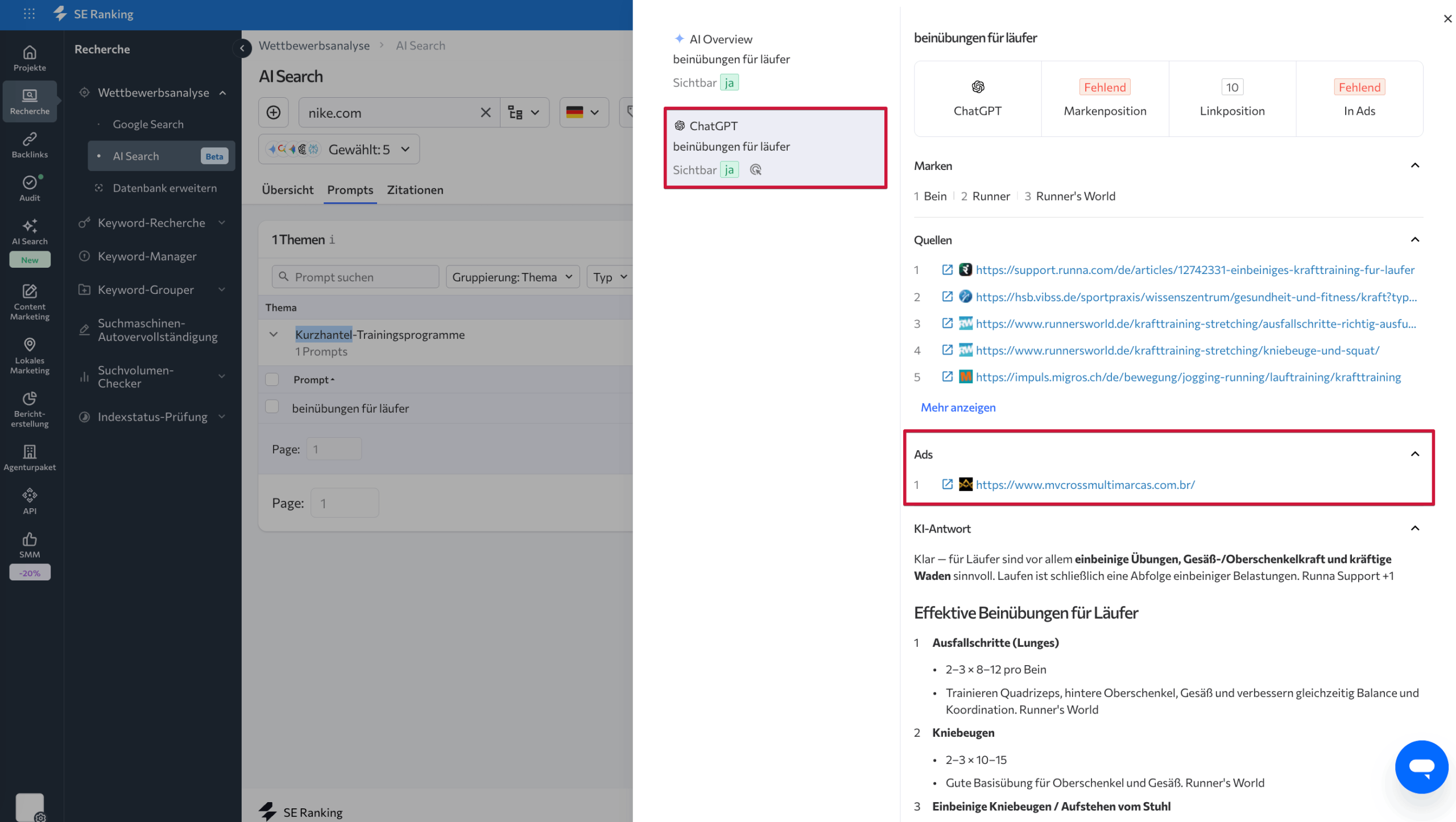
Task: Open Keyword-Manager menu item
Action: click(147, 256)
